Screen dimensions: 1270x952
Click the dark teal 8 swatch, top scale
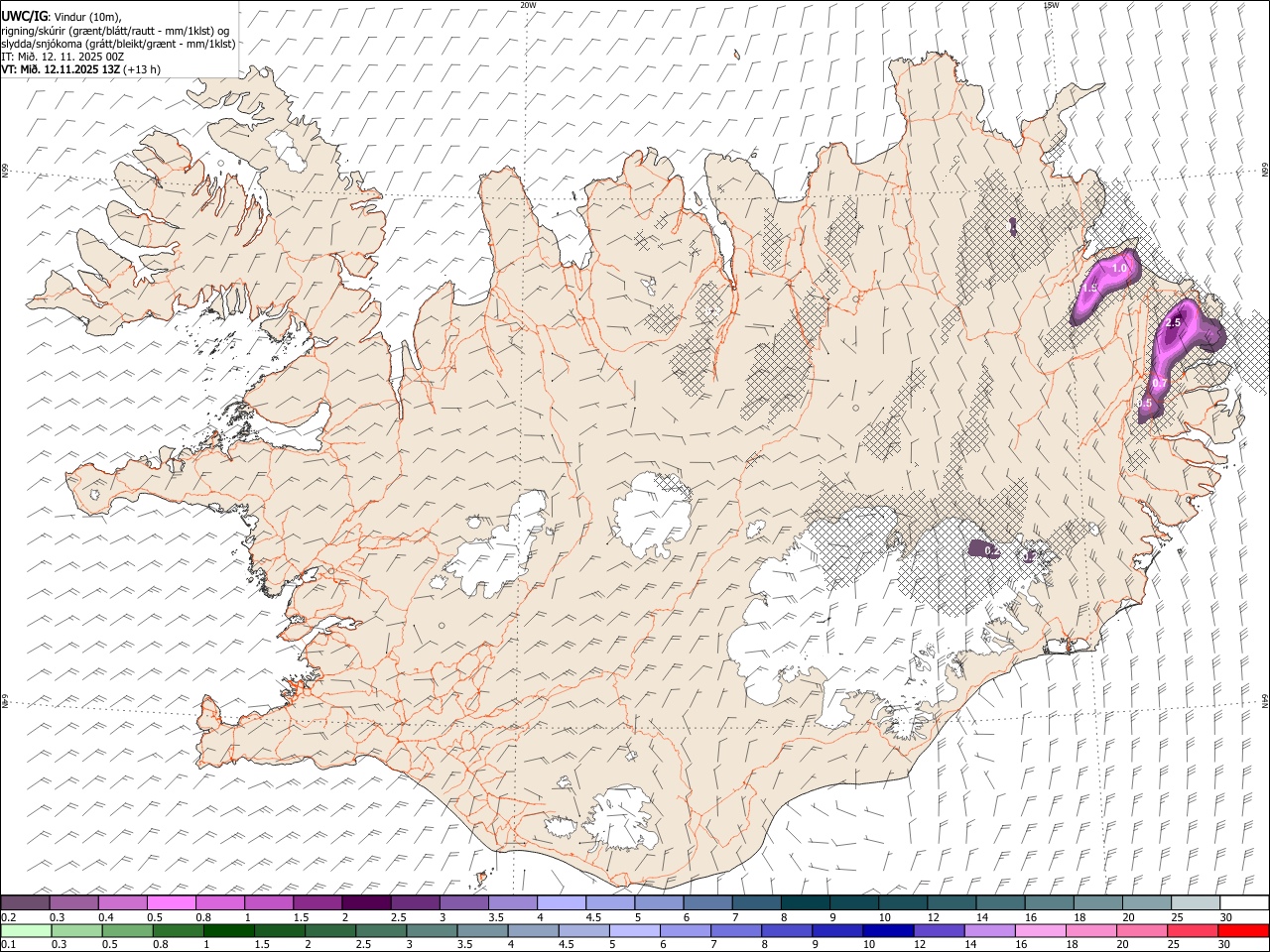[805, 903]
